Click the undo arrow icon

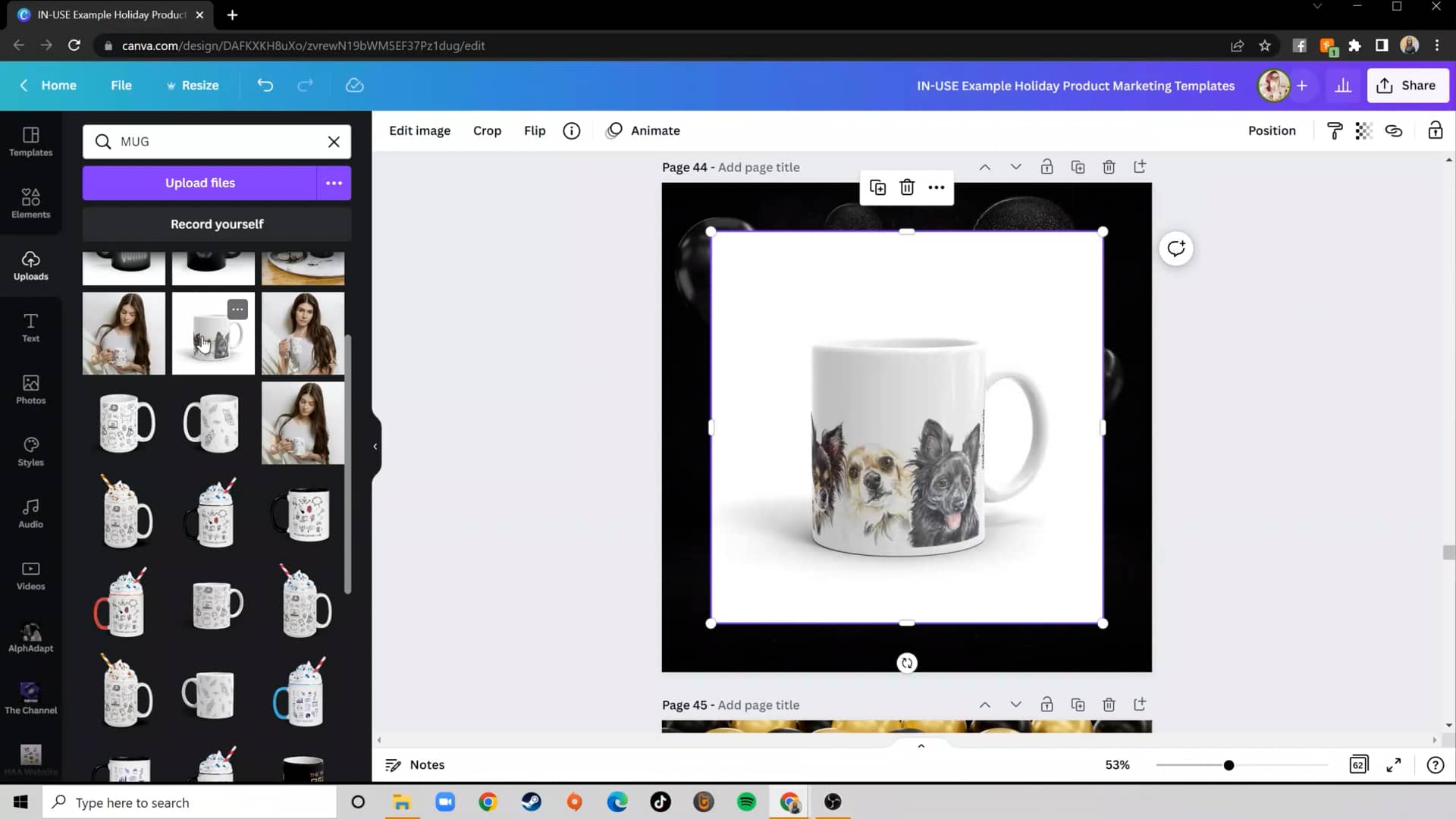(265, 86)
